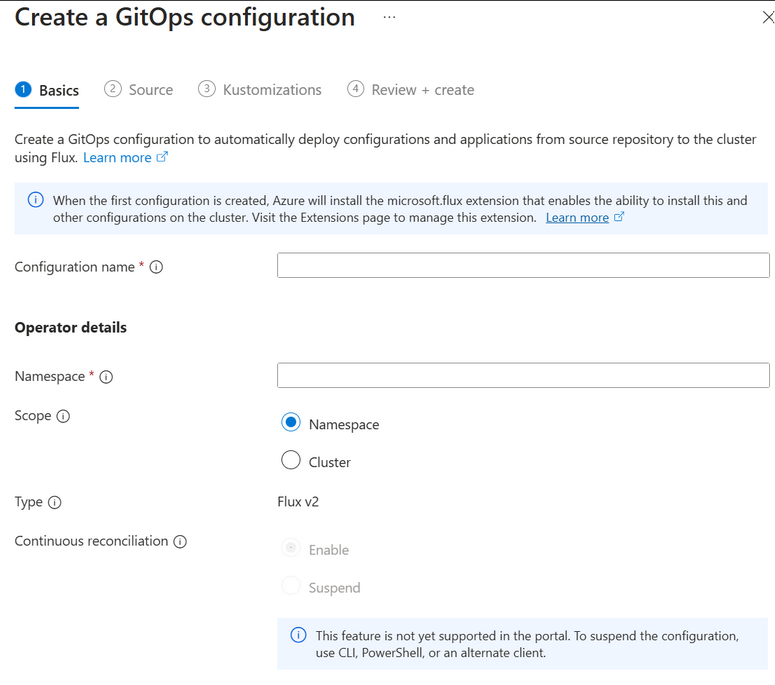Click the Namespace input field
This screenshot has width=775, height=685.
[523, 375]
